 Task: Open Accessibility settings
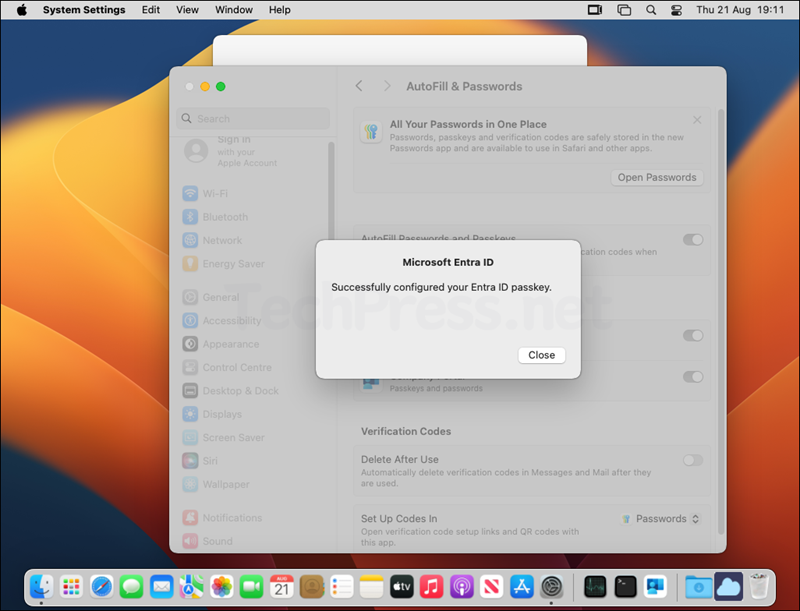pos(221,321)
